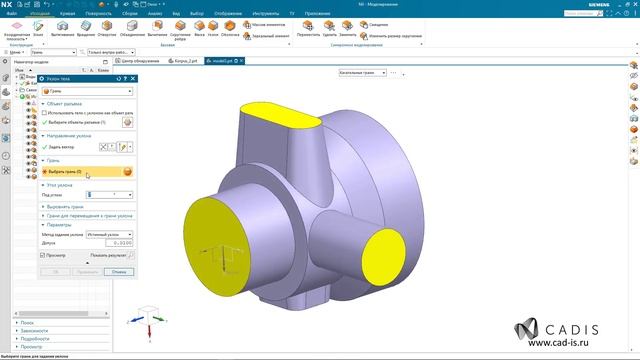Open the 'Только внутри рабо...' scope dropdown
640x360 pixels.
(x=111, y=52)
